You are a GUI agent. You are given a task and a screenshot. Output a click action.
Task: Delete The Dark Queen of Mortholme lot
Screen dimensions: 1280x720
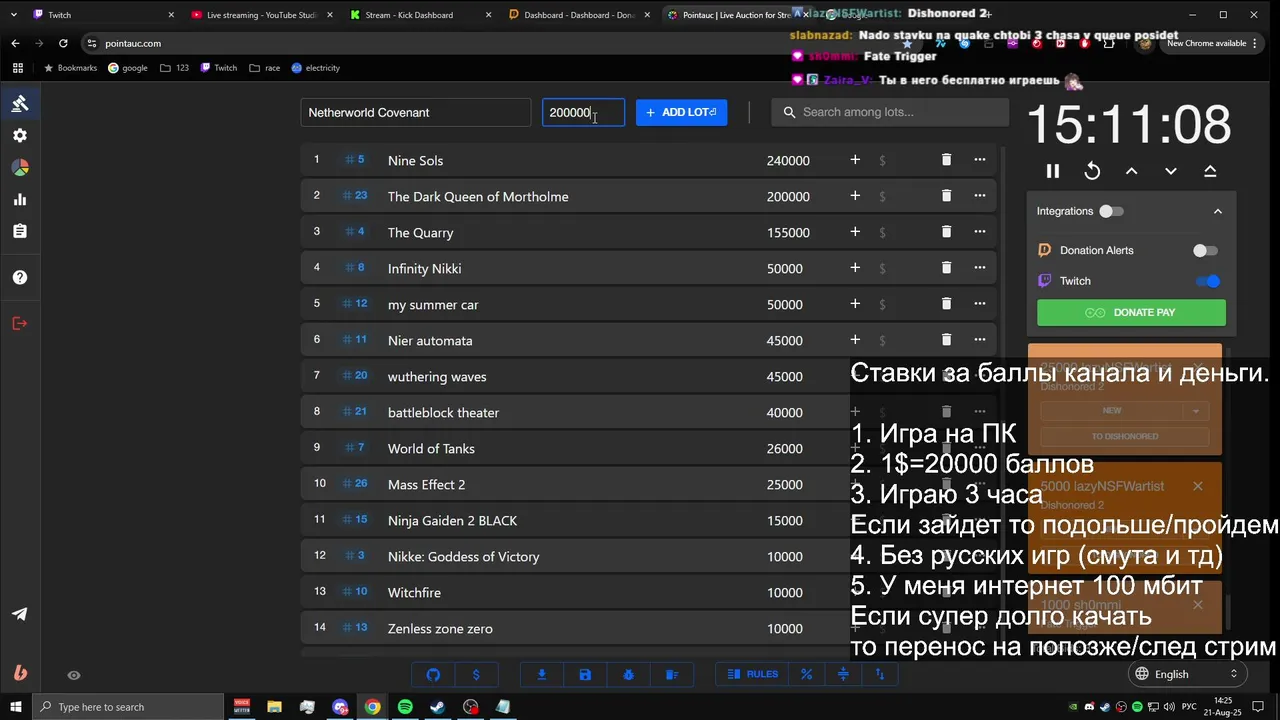coord(946,196)
